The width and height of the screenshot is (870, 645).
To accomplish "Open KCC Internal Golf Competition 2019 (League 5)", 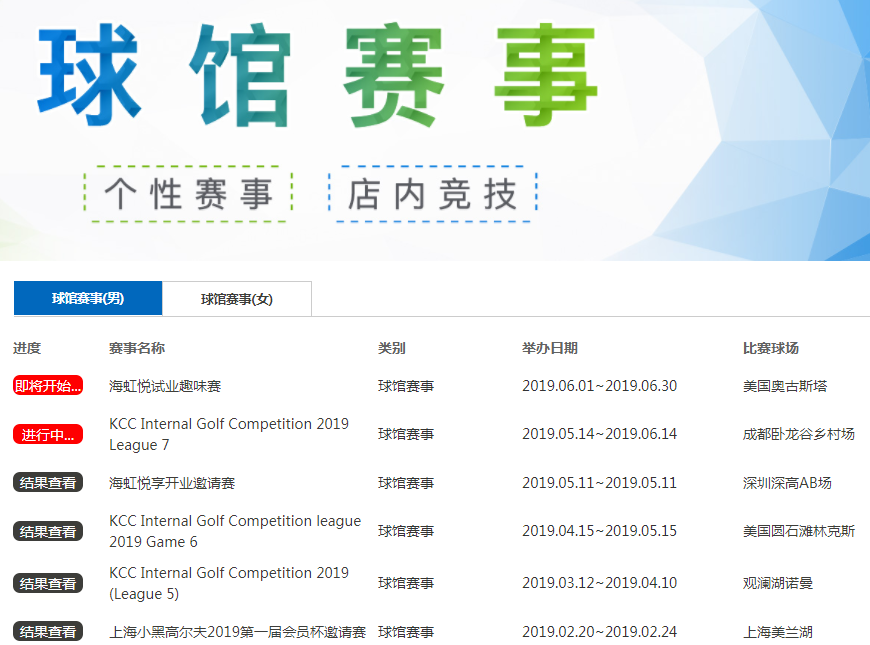I will (x=228, y=583).
